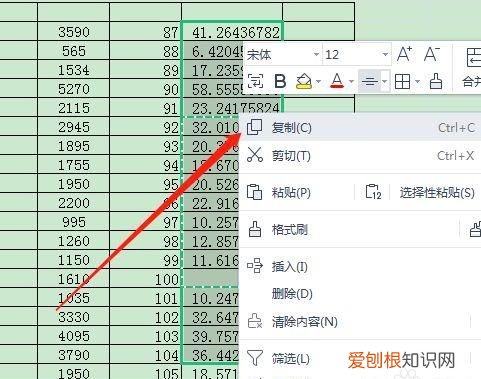Select the cell containing 2945

point(74,127)
